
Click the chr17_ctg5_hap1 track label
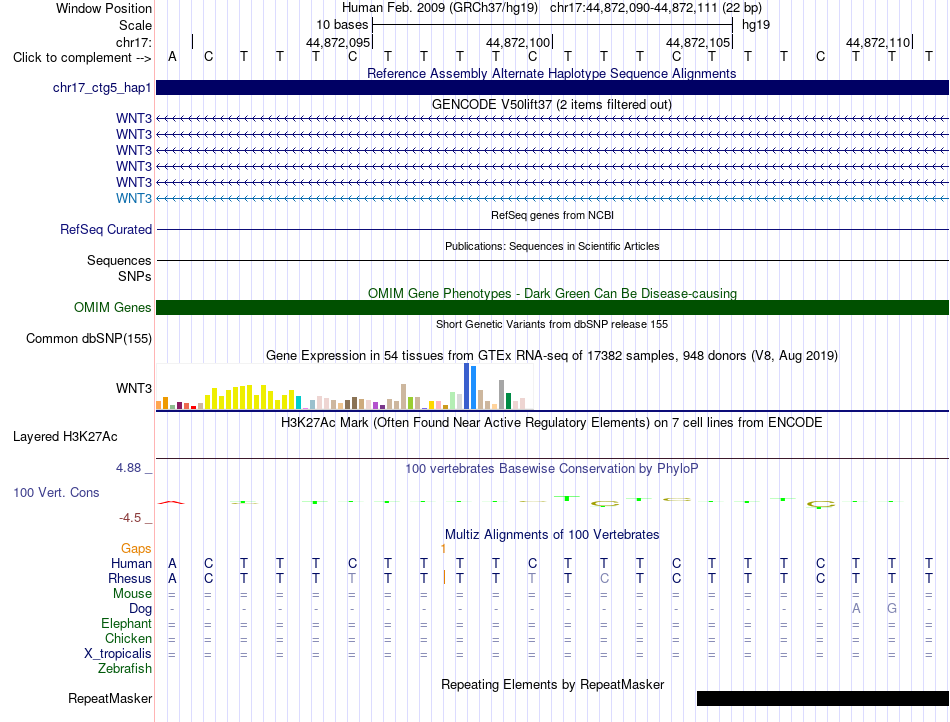(x=102, y=88)
